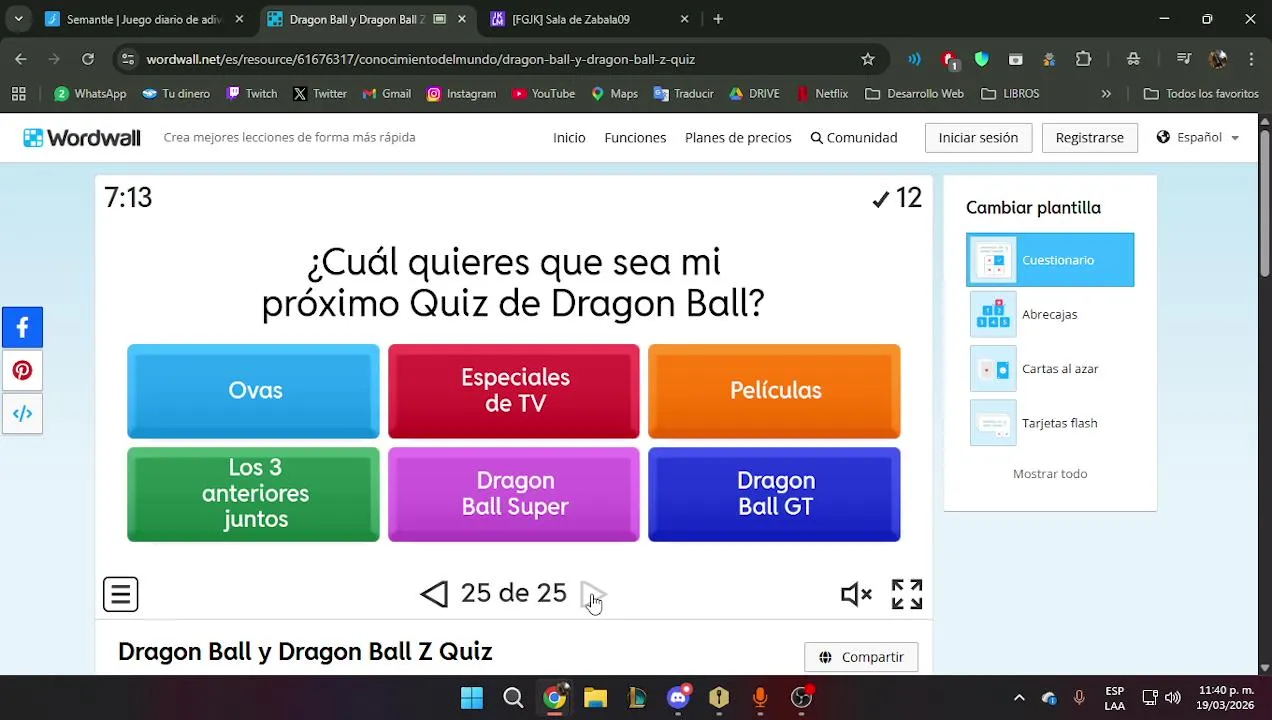1272x720 pixels.
Task: Click the Compartir button
Action: coord(861,657)
